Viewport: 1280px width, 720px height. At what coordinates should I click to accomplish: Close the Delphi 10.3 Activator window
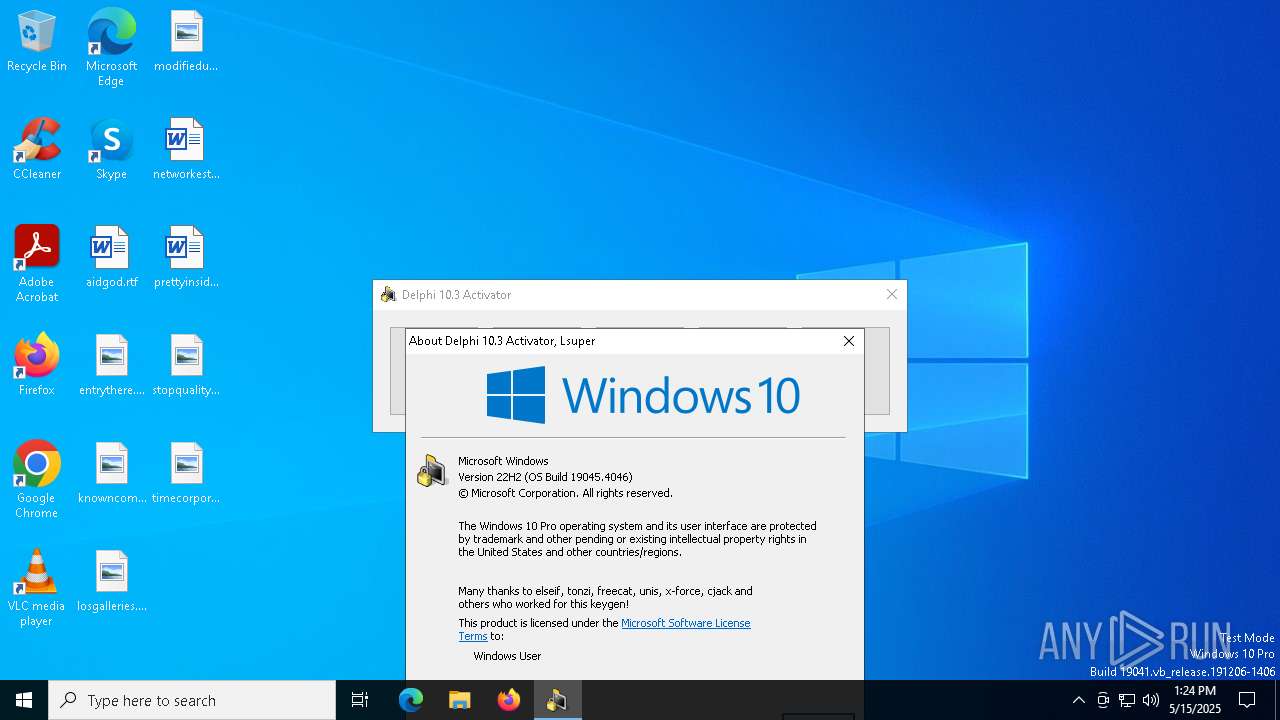892,294
